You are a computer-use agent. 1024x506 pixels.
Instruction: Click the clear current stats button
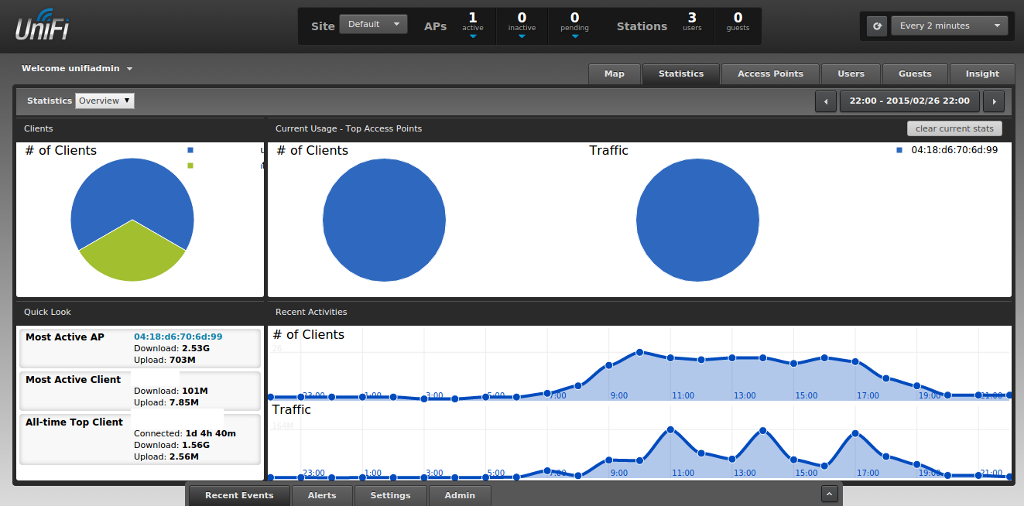pyautogui.click(x=954, y=129)
